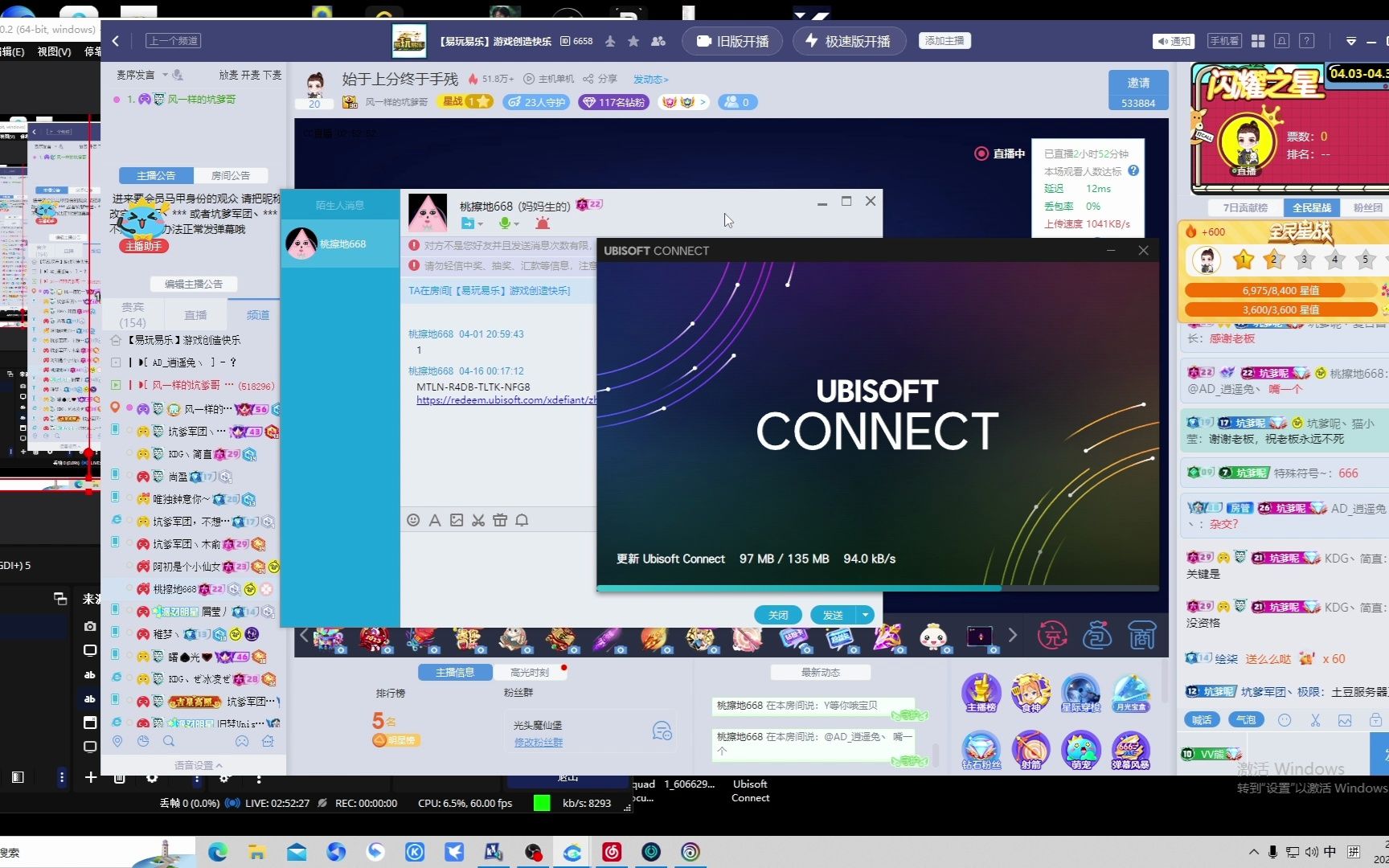The height and width of the screenshot is (868, 1389).
Task: Click the 极速版开播 button
Action: (x=848, y=41)
